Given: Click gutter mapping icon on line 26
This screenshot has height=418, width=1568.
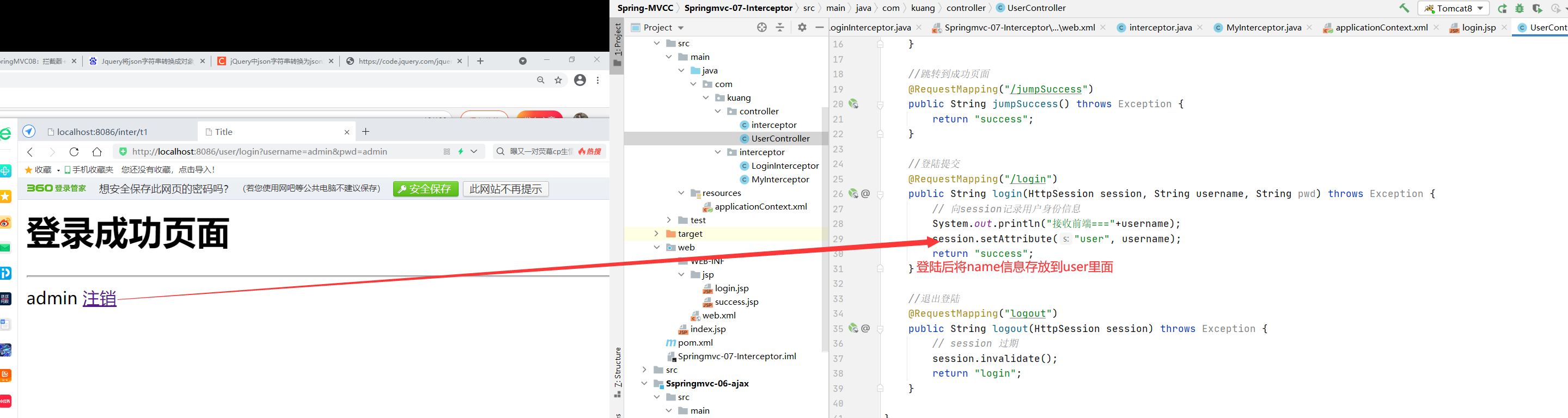Looking at the screenshot, I should (853, 193).
